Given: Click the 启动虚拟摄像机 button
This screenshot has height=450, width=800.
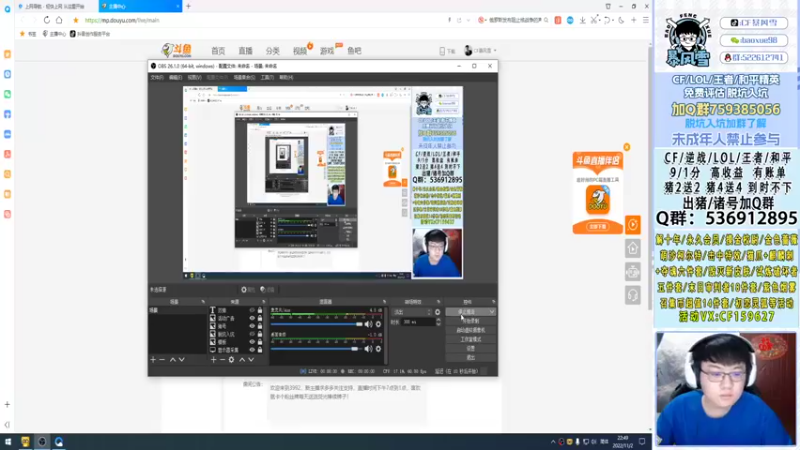Looking at the screenshot, I should [470, 330].
